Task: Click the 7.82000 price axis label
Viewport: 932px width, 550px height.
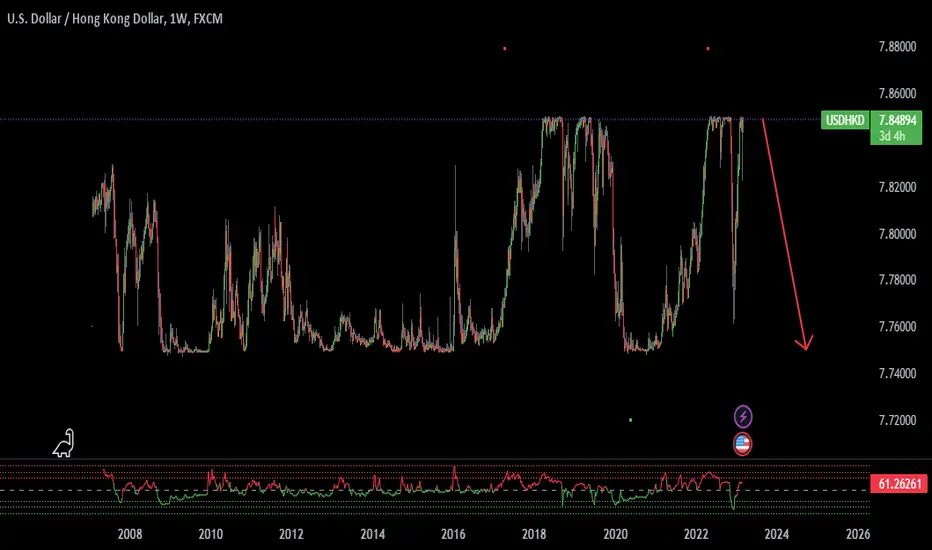Action: coord(897,187)
